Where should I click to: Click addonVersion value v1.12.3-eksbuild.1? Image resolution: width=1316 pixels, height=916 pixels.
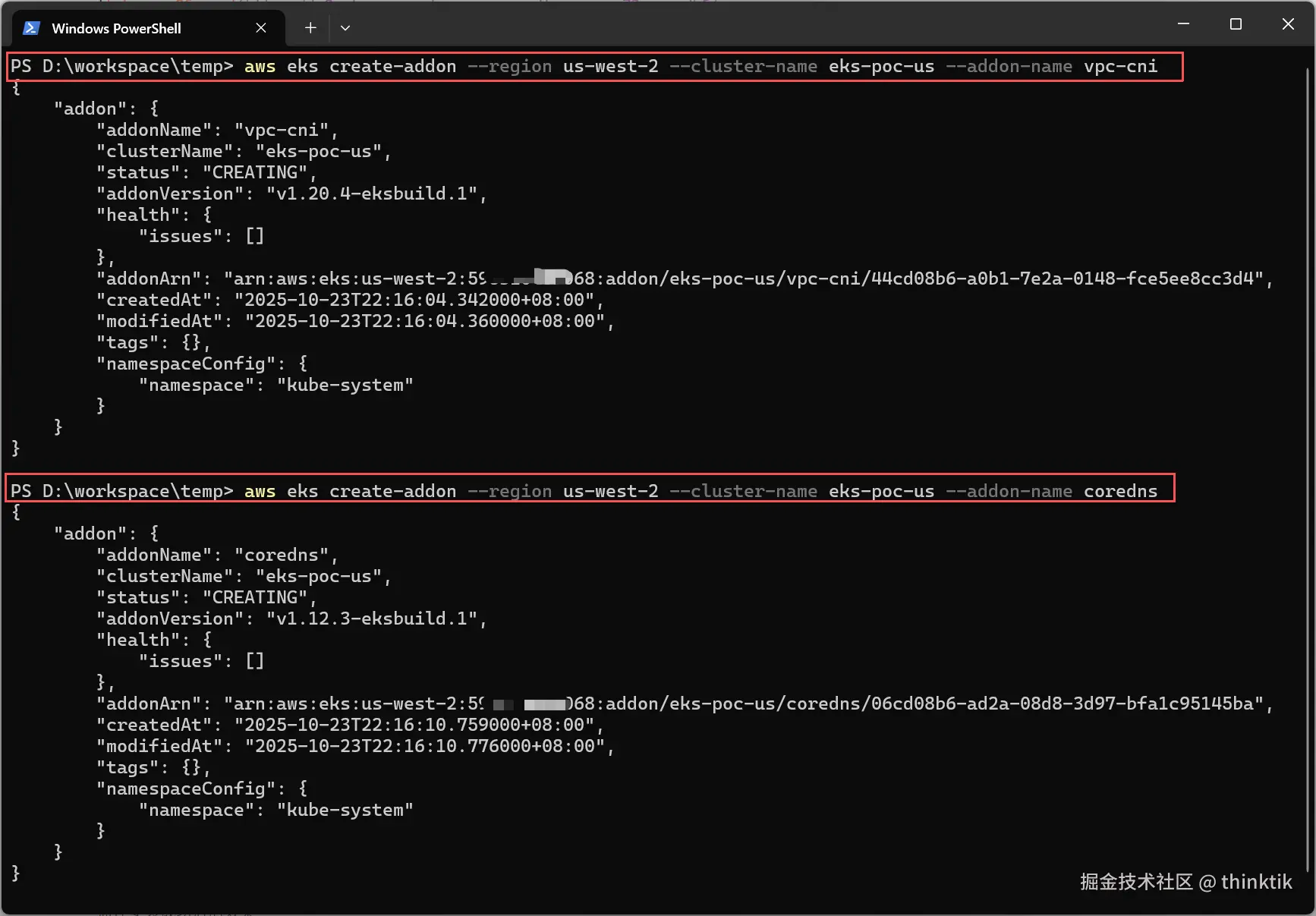[371, 619]
